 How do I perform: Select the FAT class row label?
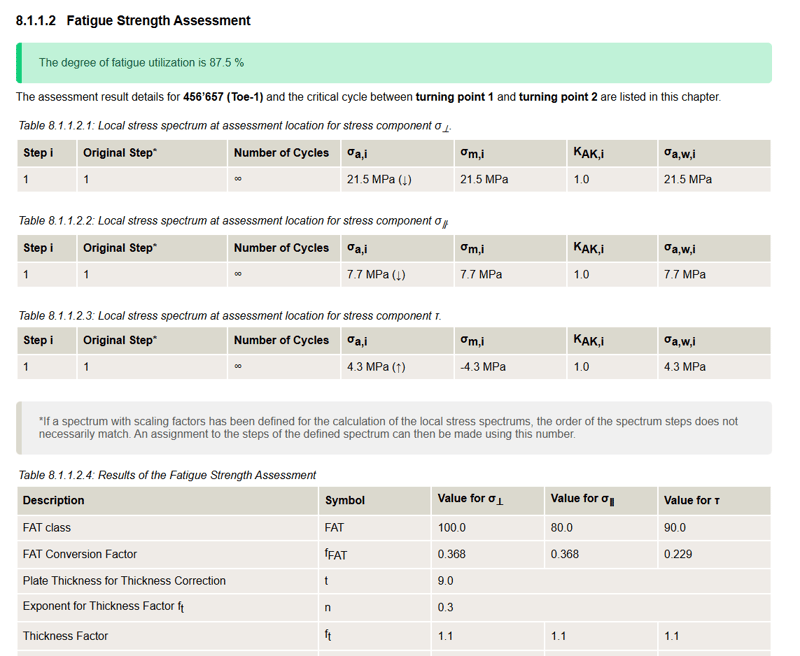[47, 528]
